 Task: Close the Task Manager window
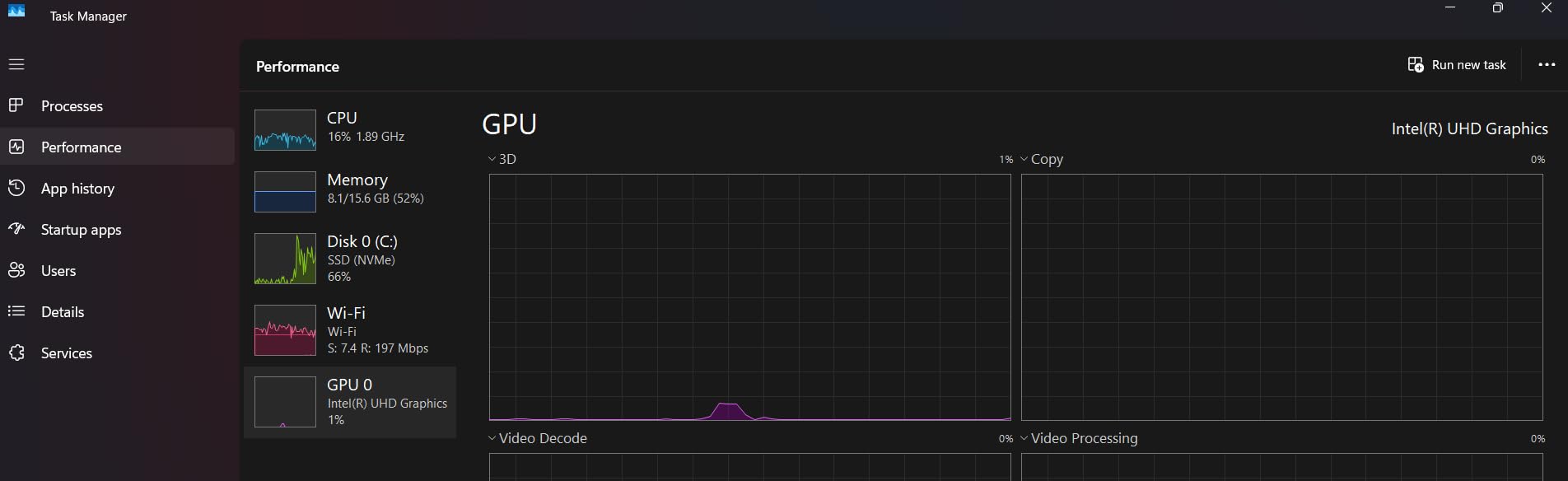point(1546,8)
